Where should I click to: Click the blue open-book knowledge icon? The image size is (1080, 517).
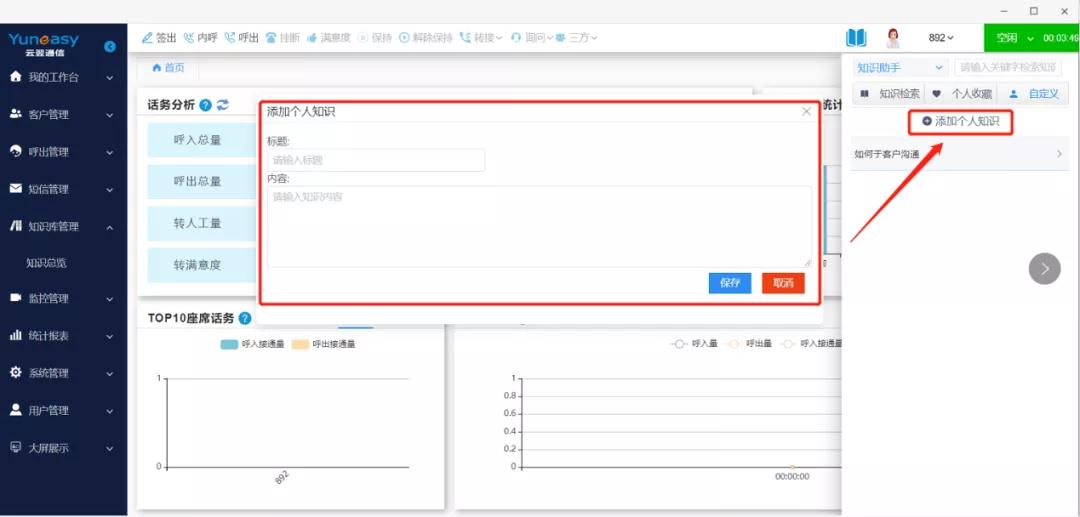[x=856, y=38]
